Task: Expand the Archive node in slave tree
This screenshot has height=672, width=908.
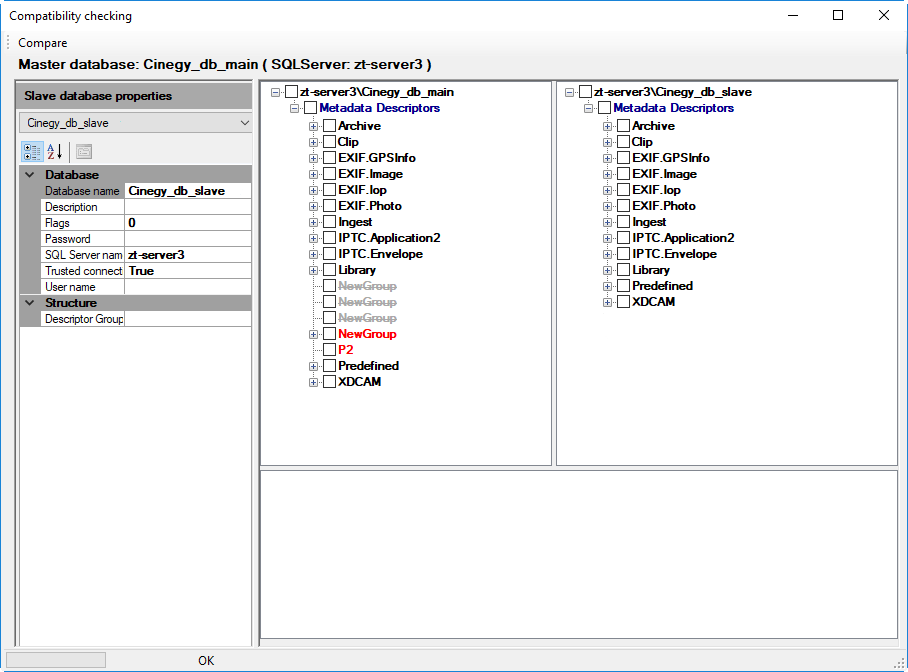Action: (x=607, y=126)
